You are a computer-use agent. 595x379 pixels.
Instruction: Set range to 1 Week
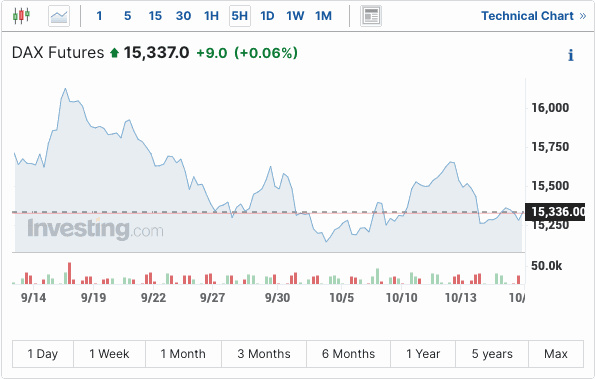(x=109, y=354)
